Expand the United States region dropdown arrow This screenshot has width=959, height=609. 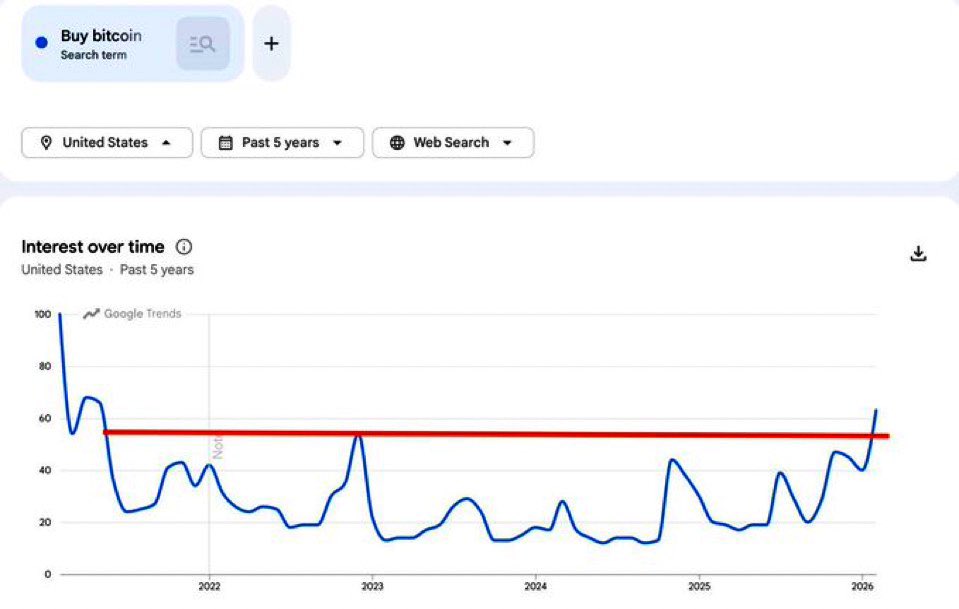pyautogui.click(x=165, y=143)
